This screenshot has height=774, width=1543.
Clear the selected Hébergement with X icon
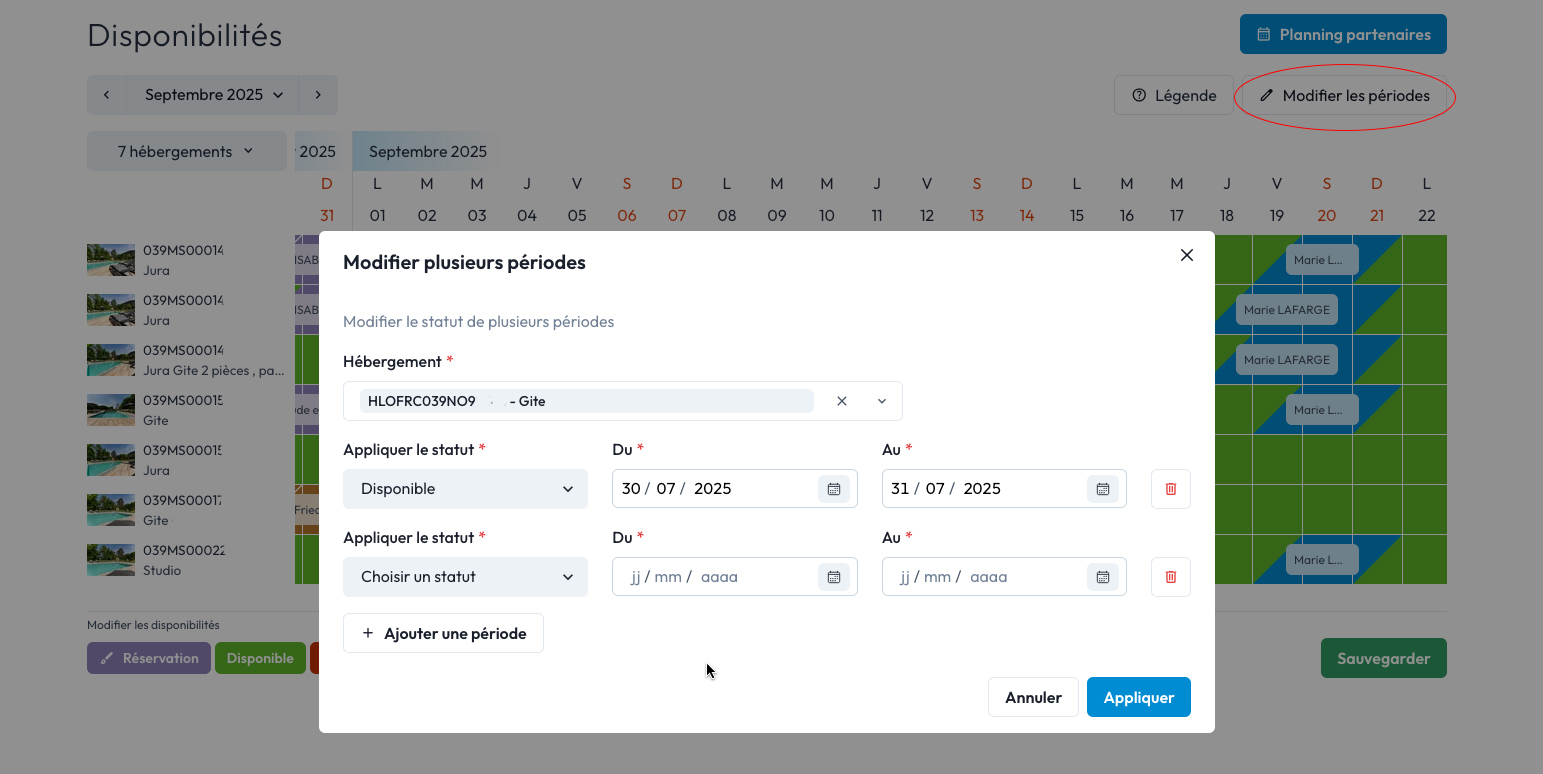point(842,401)
